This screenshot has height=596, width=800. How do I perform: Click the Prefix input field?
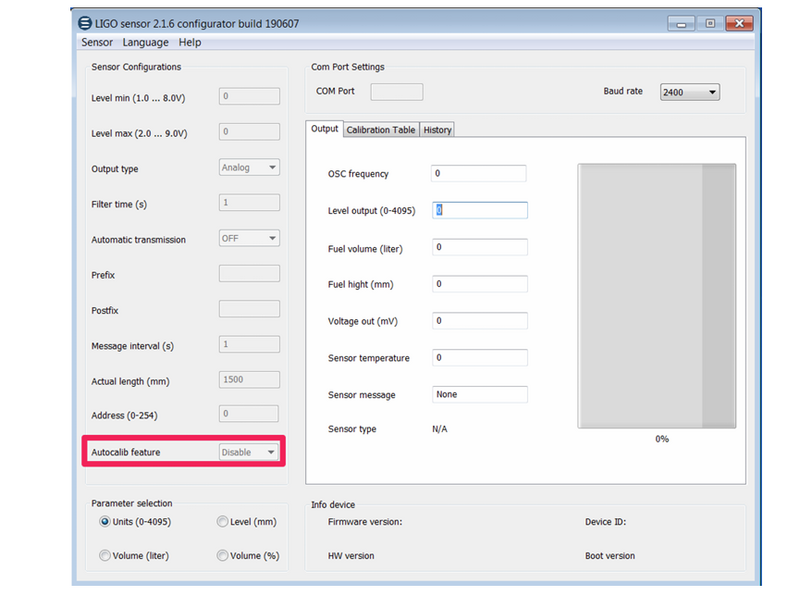tap(249, 274)
